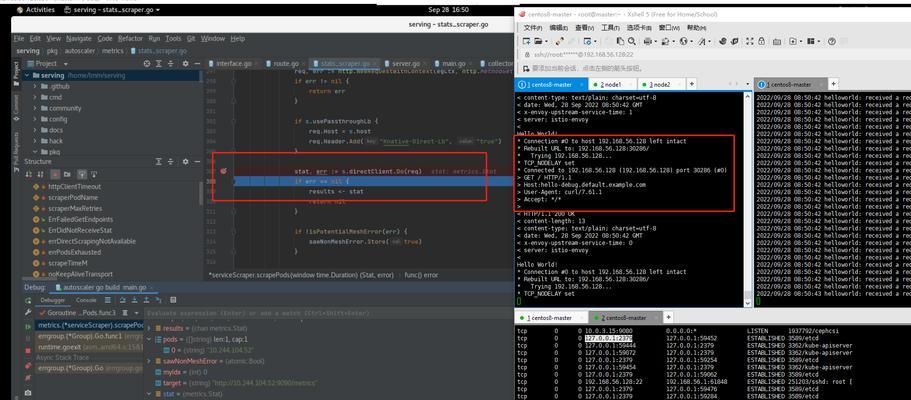Click Xshell's print toolbar icon
The width and height of the screenshot is (911, 400).
648,41
